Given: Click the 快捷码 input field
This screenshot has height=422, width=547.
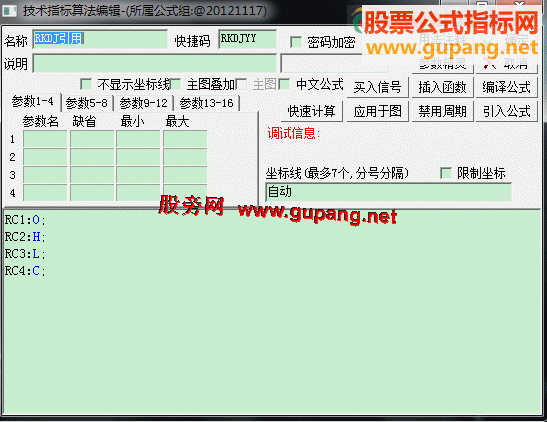Looking at the screenshot, I should tap(247, 39).
